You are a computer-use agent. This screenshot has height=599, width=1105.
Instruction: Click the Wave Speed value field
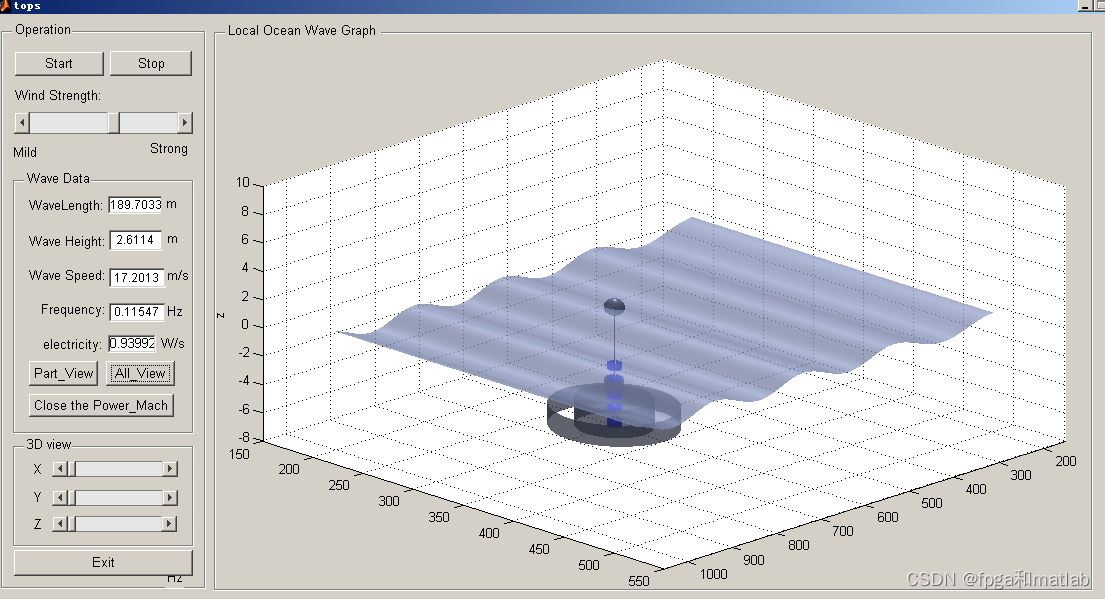(x=137, y=277)
